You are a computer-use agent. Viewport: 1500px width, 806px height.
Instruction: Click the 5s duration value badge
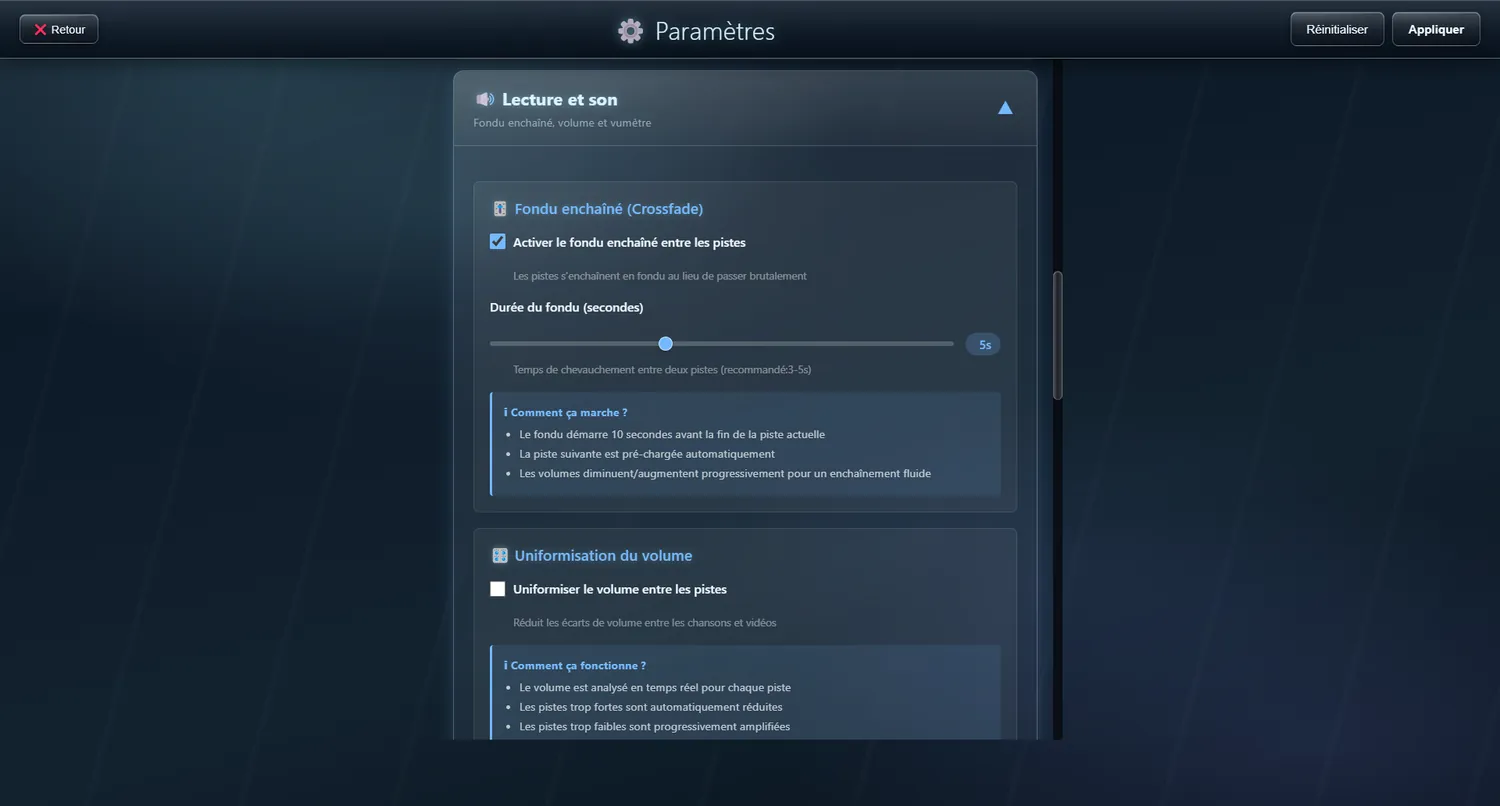[x=983, y=345]
